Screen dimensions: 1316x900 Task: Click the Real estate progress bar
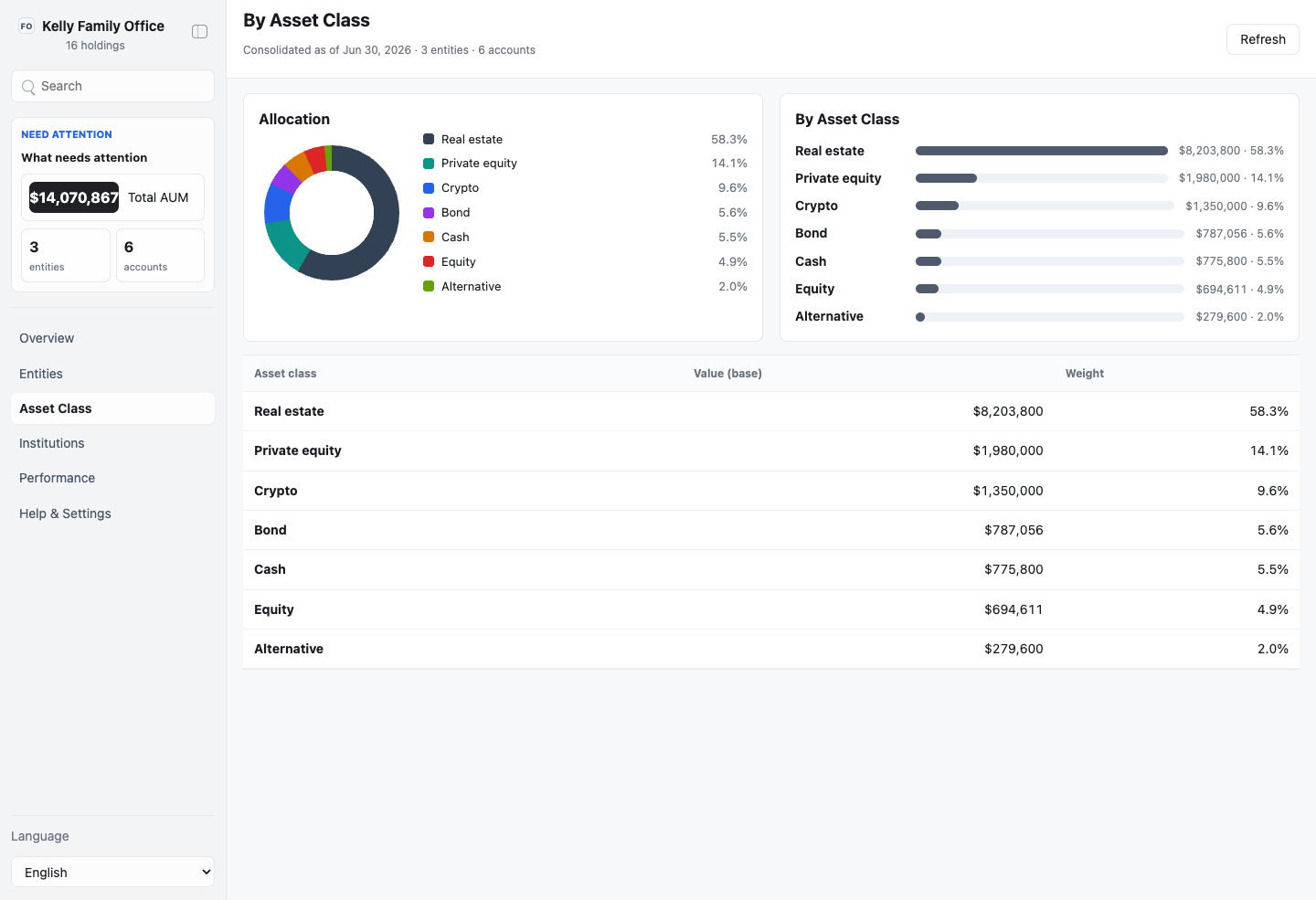[1042, 151]
